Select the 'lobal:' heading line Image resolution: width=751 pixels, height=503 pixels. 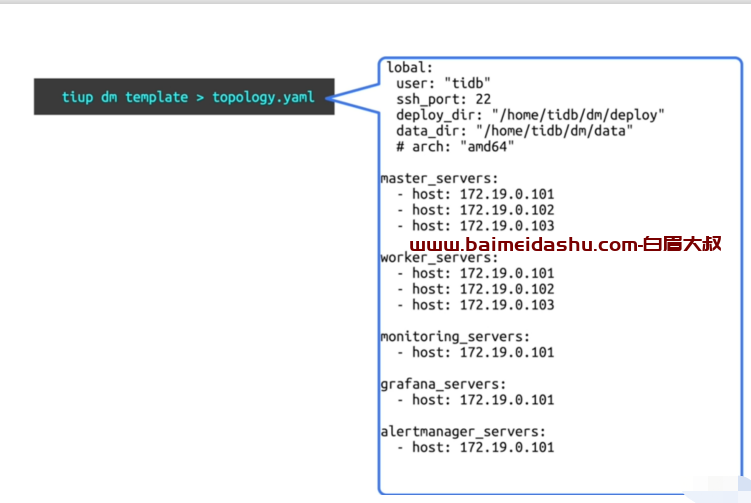point(410,68)
